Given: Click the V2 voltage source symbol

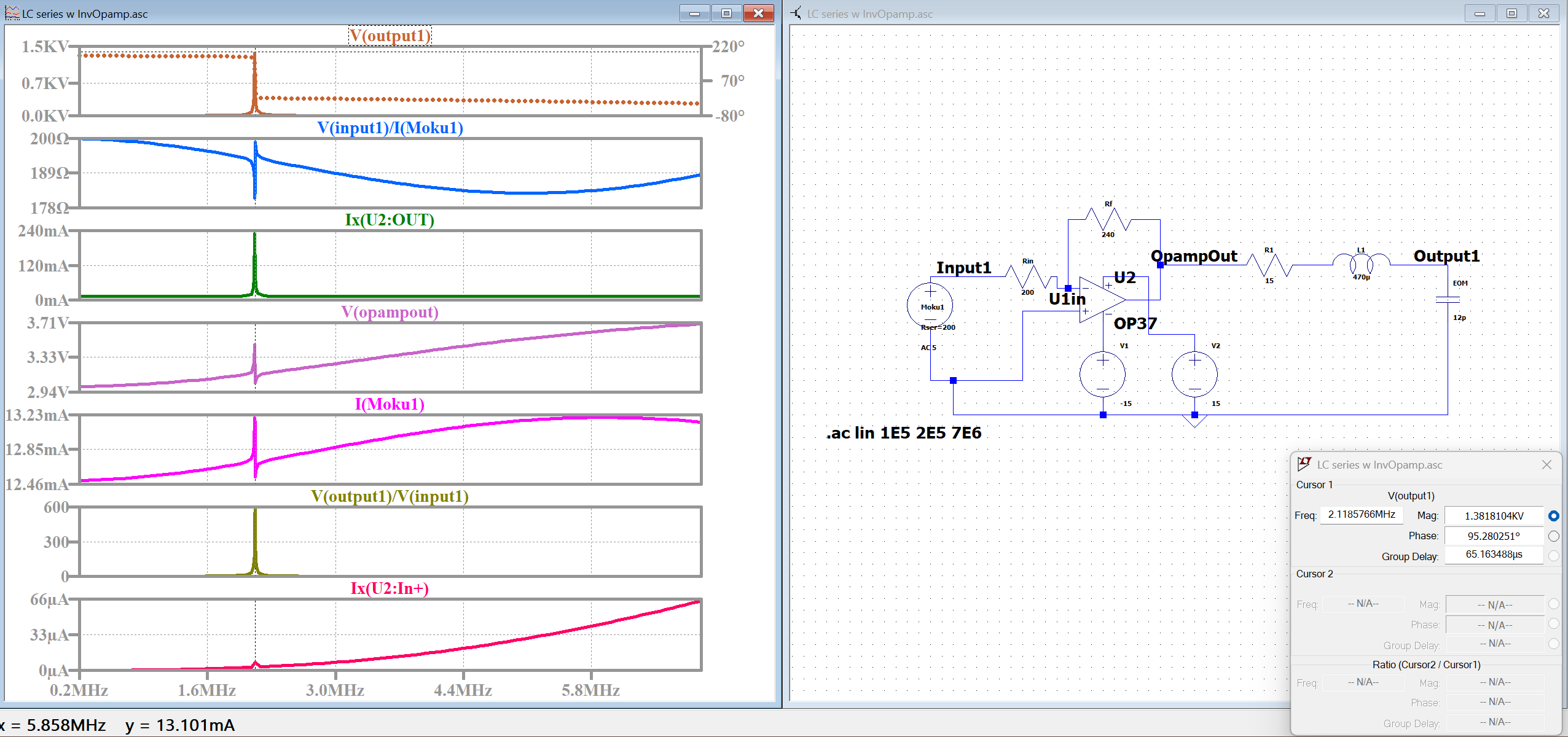Looking at the screenshot, I should click(1194, 374).
